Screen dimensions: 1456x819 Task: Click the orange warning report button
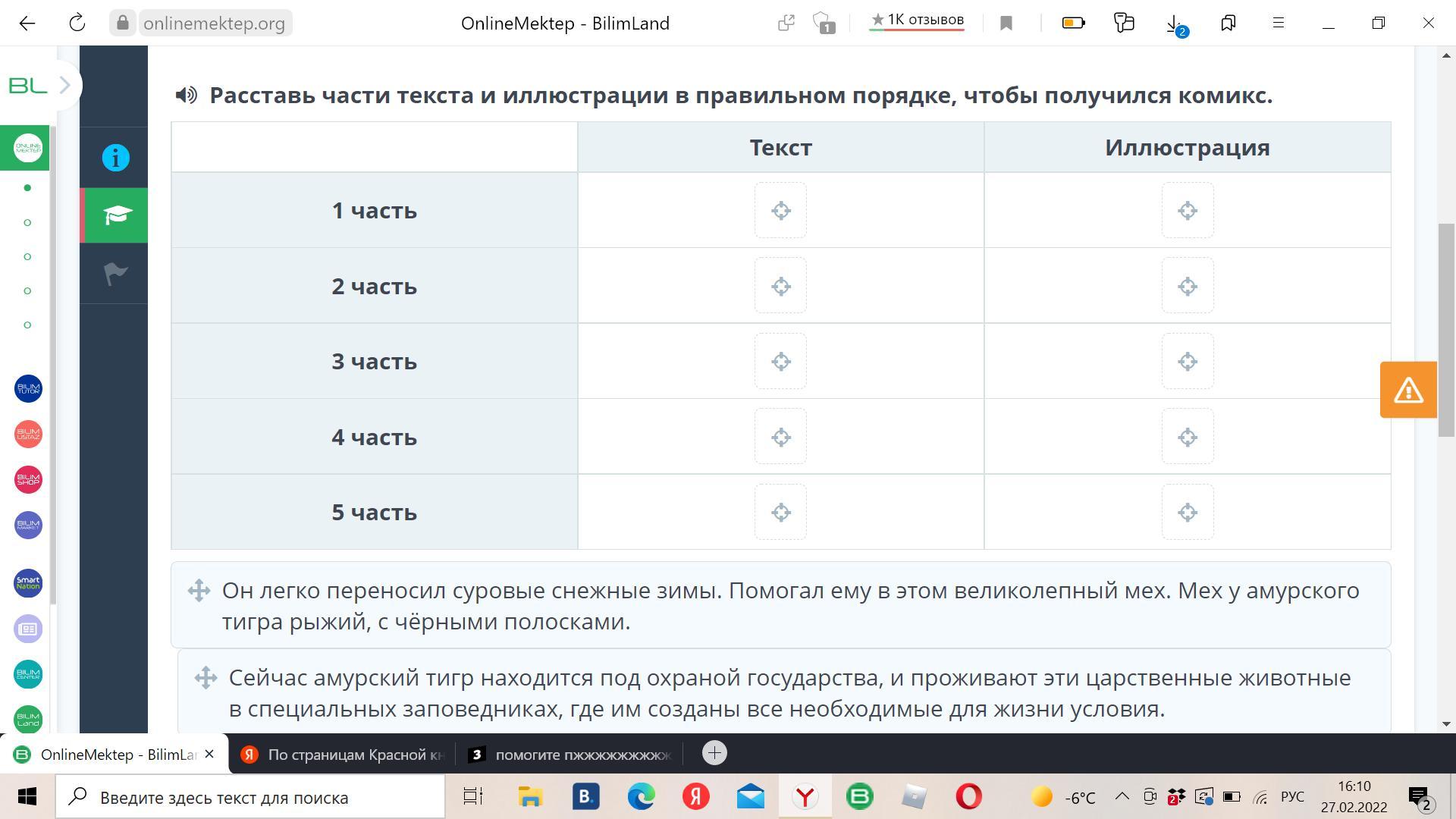pyautogui.click(x=1407, y=390)
